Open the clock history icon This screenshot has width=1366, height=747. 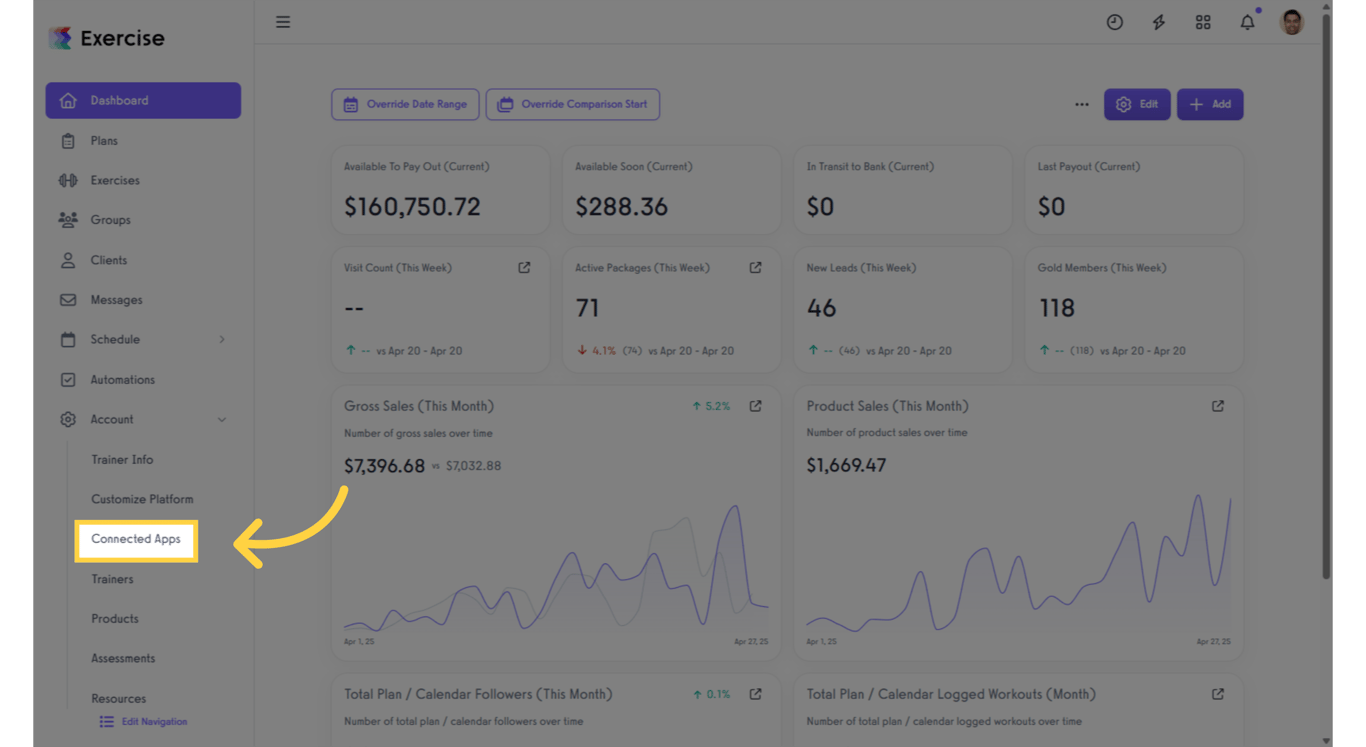click(1114, 22)
